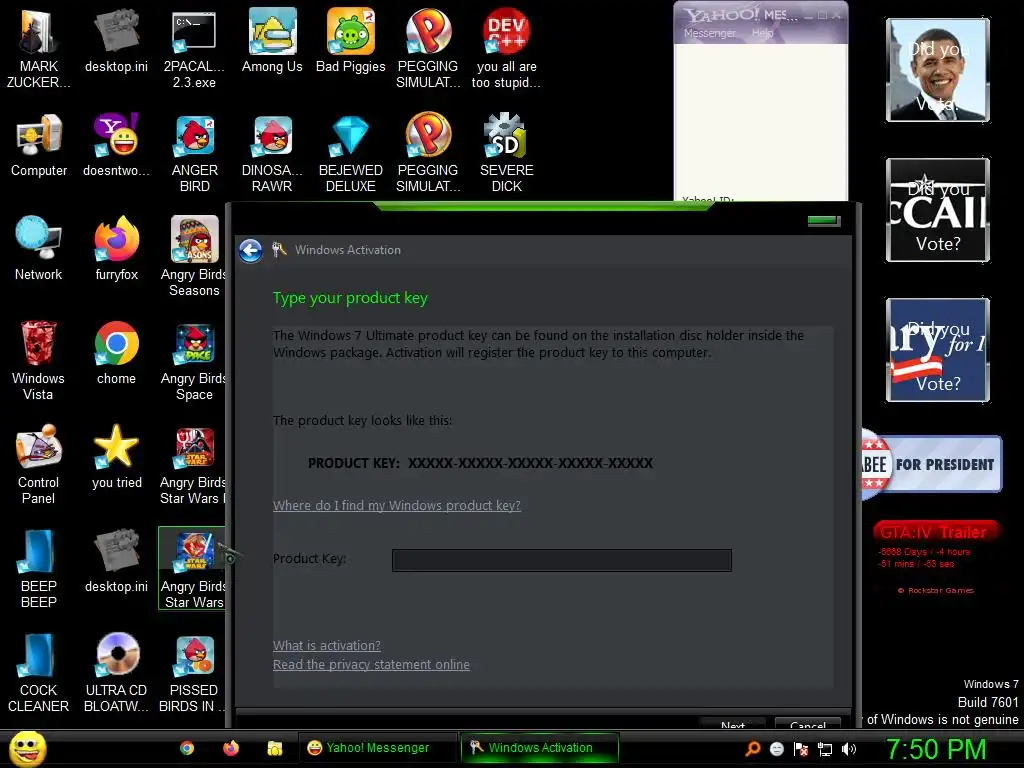Launch the first PEGGING SIMULAT... shortcut beside Bad Piggies

428,48
